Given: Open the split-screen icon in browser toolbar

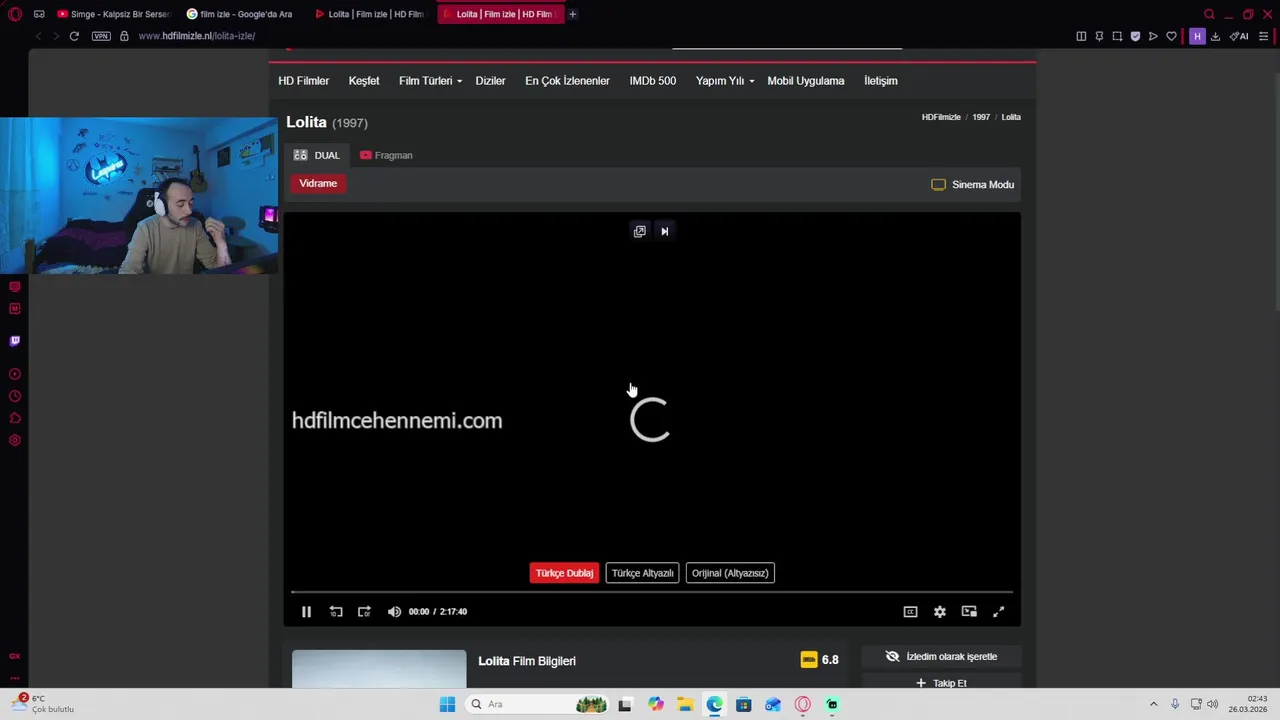Looking at the screenshot, I should (x=1081, y=36).
